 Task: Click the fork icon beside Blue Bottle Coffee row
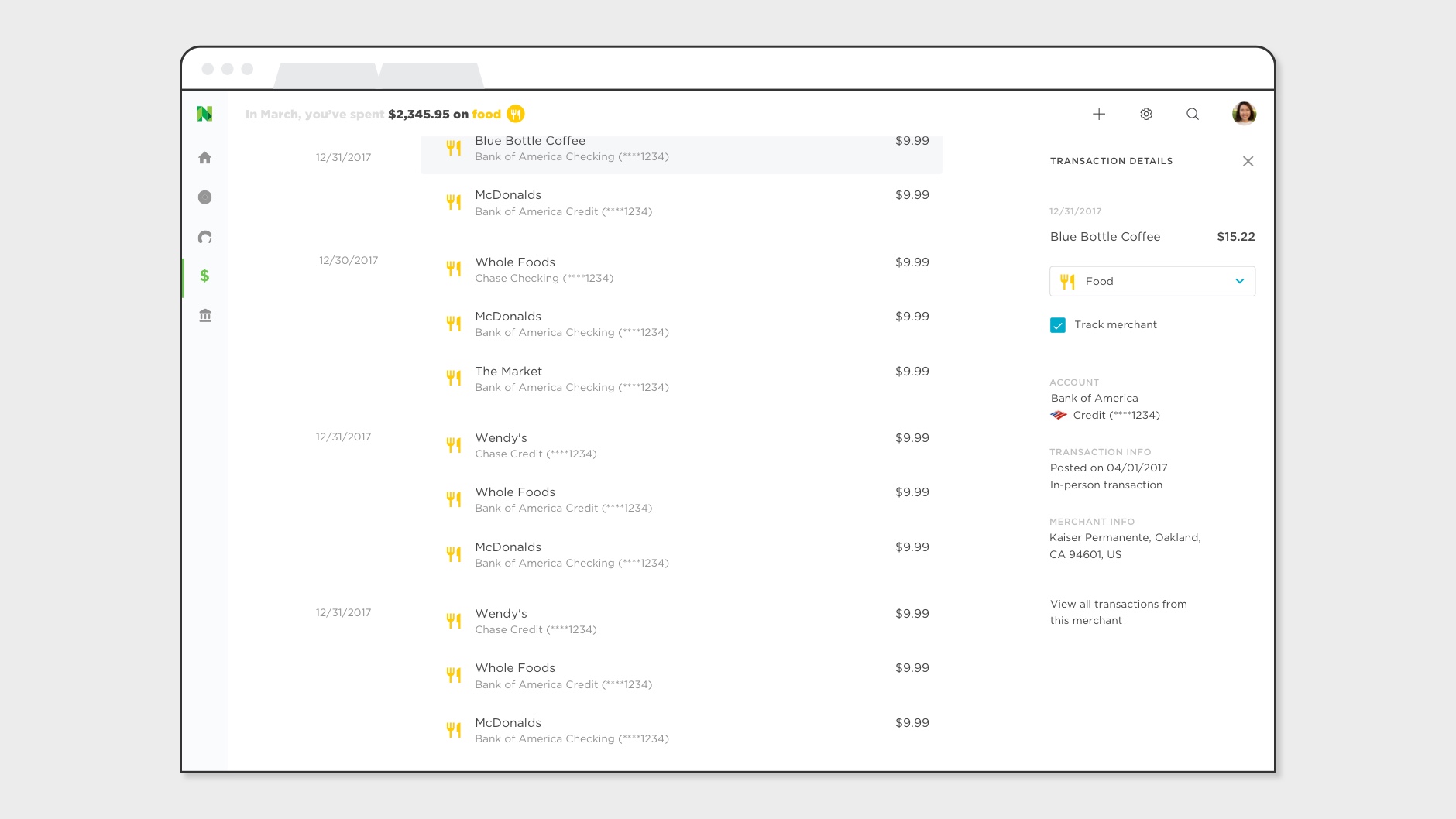pyautogui.click(x=454, y=148)
